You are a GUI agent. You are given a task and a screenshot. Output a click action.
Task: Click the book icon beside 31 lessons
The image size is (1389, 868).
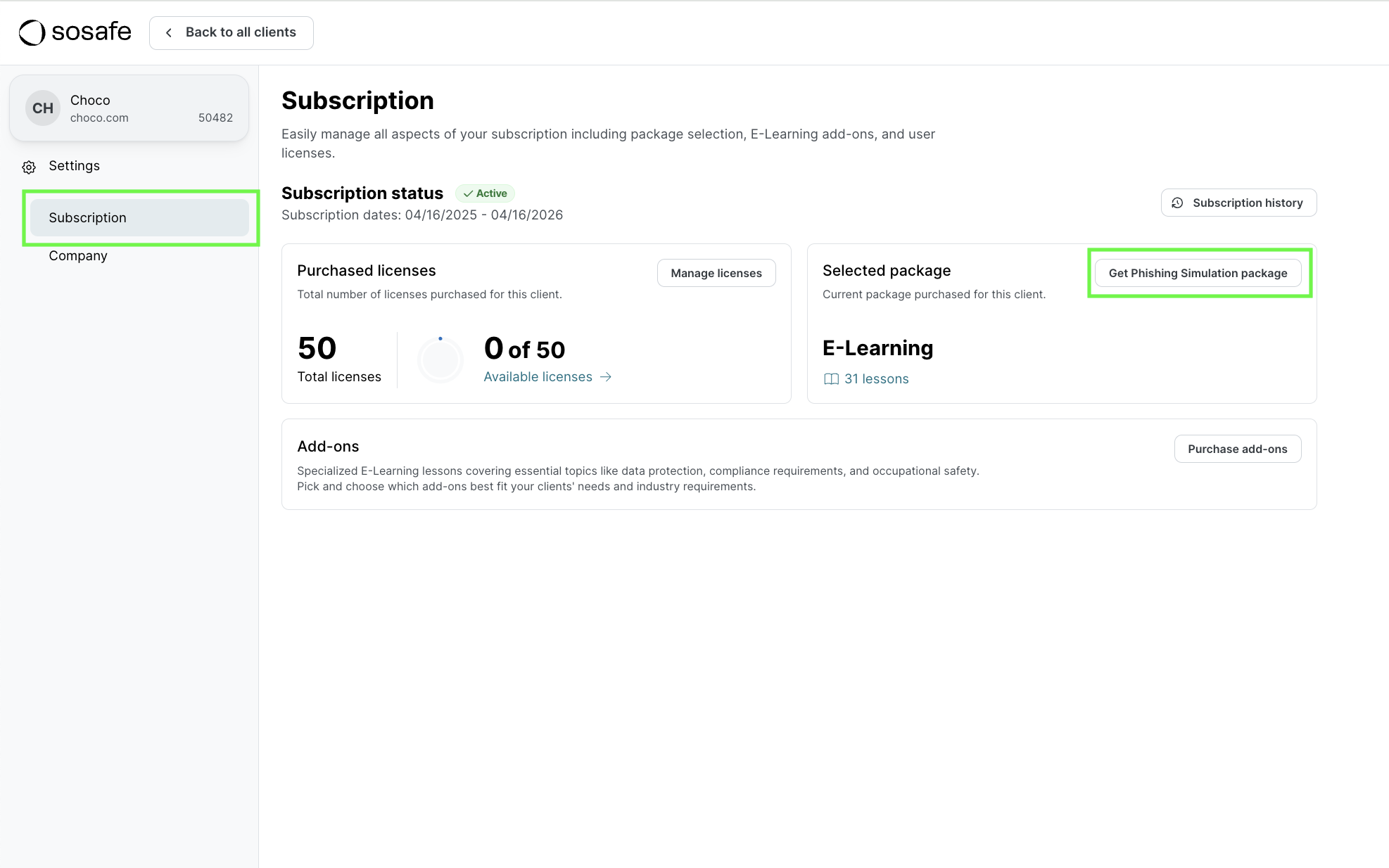[831, 378]
